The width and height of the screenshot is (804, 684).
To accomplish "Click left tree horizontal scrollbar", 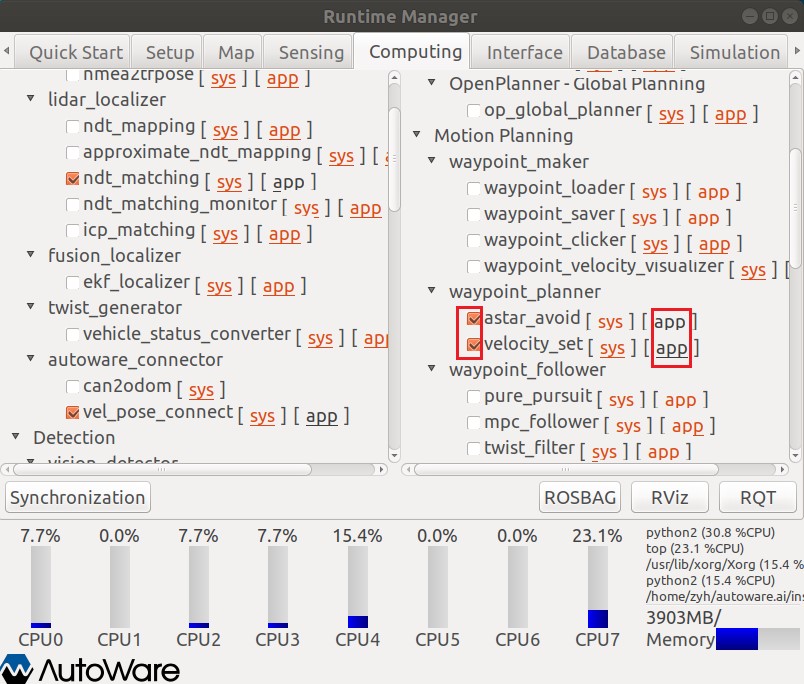I will pos(163,469).
